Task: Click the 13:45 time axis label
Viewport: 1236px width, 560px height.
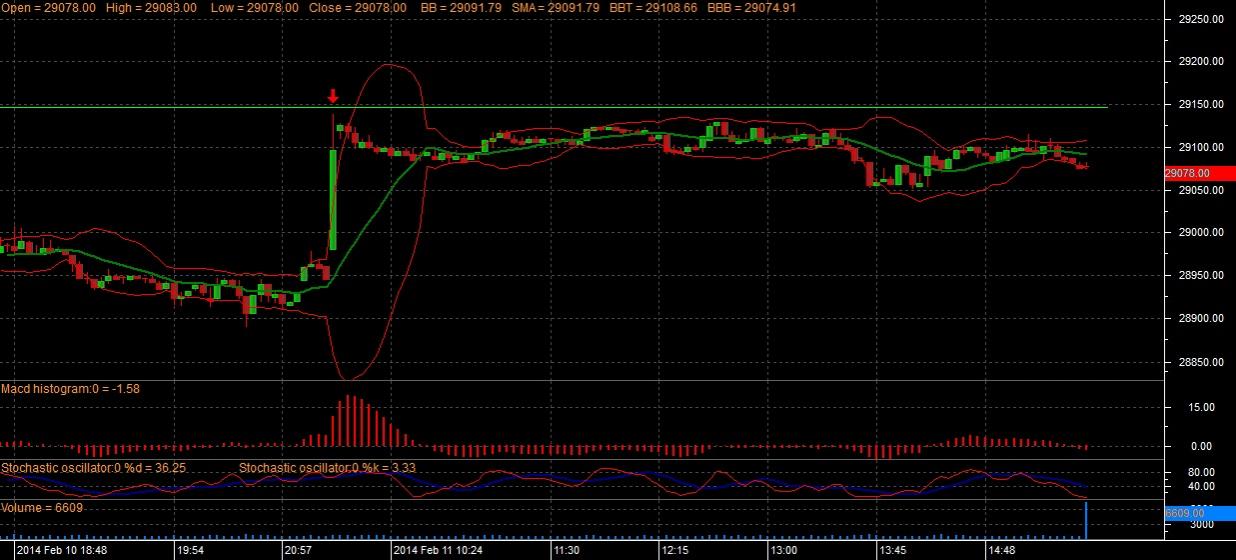Action: (891, 551)
